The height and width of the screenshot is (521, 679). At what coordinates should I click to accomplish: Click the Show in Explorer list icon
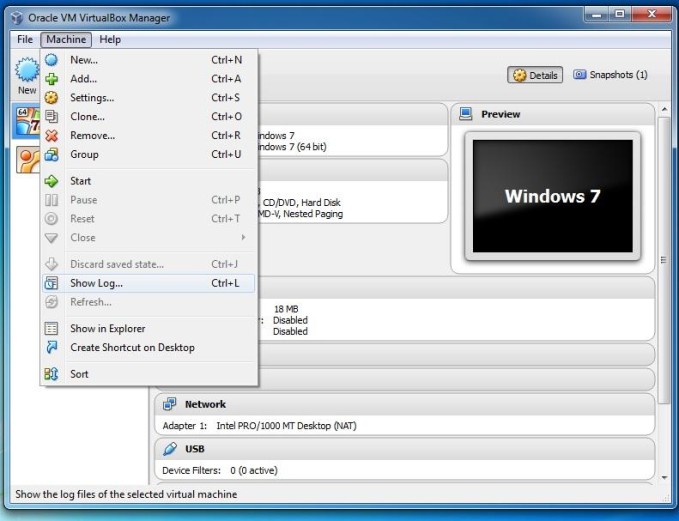click(52, 329)
